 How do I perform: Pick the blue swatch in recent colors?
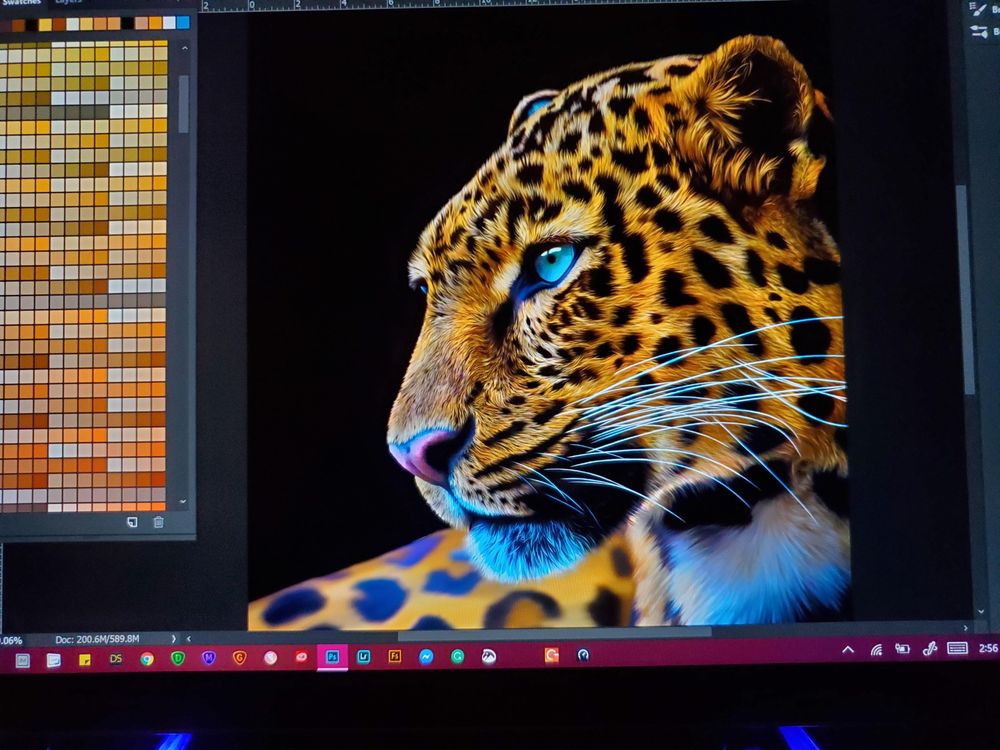click(182, 22)
